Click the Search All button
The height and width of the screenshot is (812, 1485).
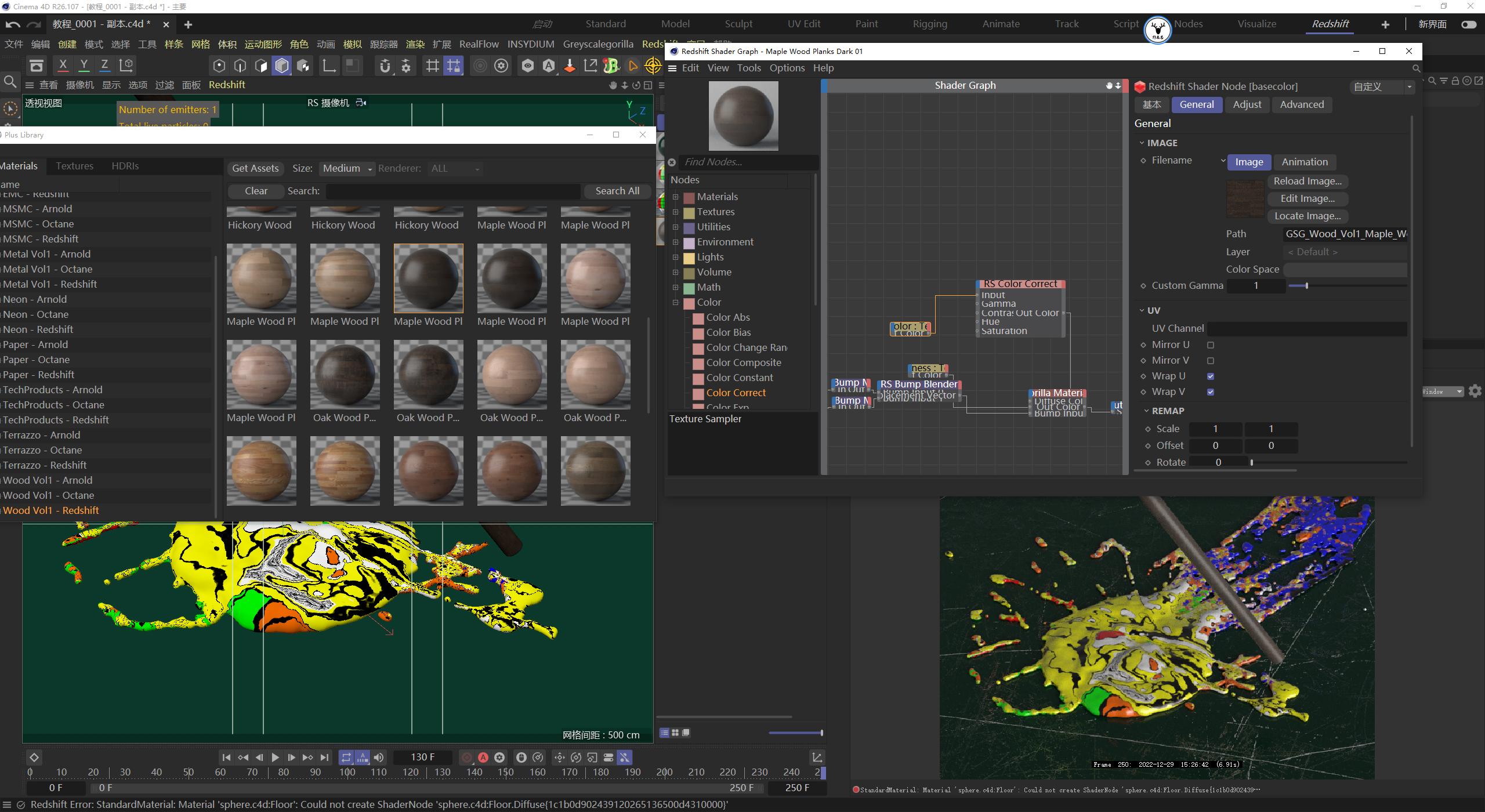click(x=617, y=191)
